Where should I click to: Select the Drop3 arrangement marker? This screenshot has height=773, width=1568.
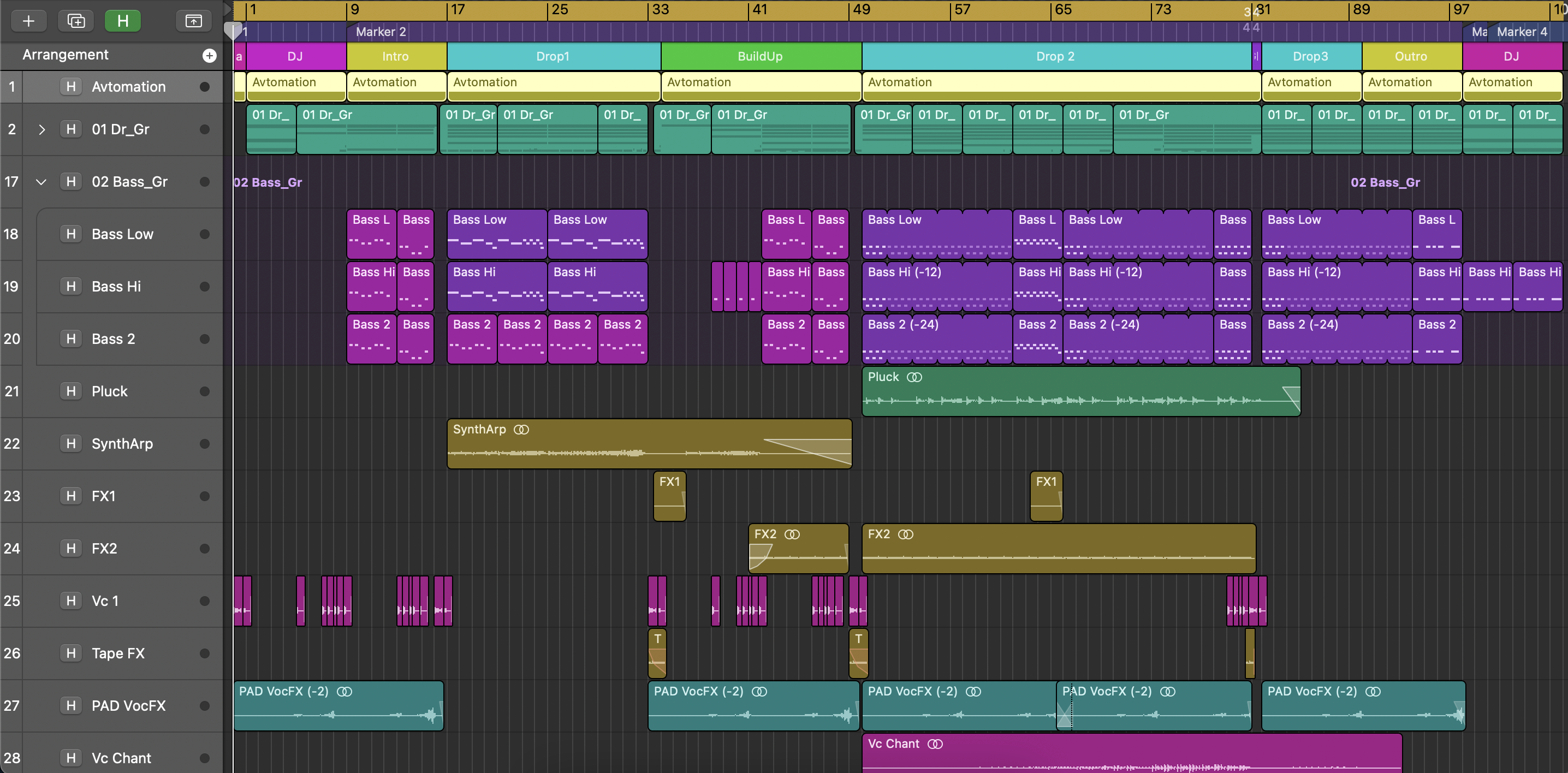(1311, 57)
